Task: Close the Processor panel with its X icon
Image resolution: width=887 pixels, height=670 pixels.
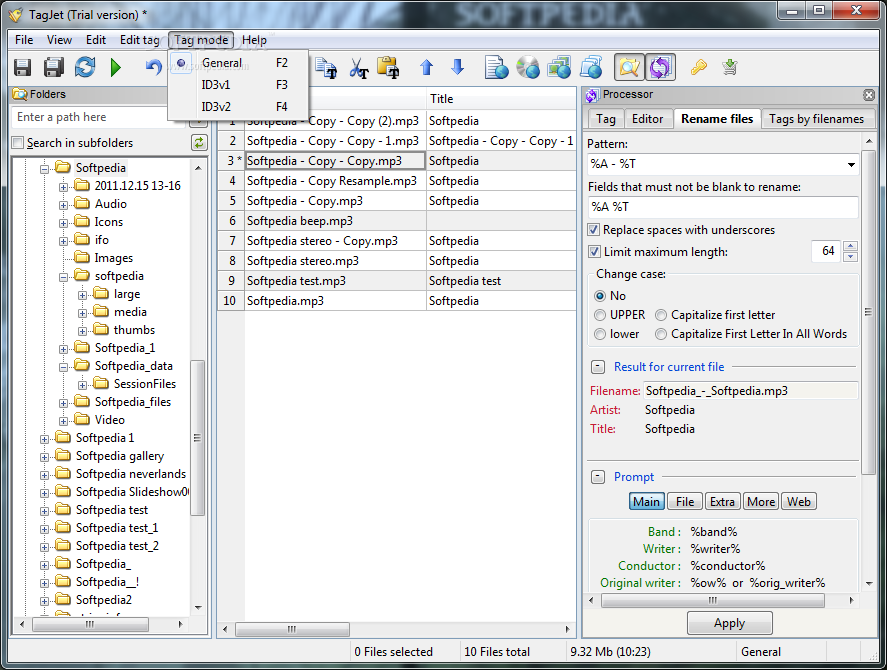Action: (869, 95)
